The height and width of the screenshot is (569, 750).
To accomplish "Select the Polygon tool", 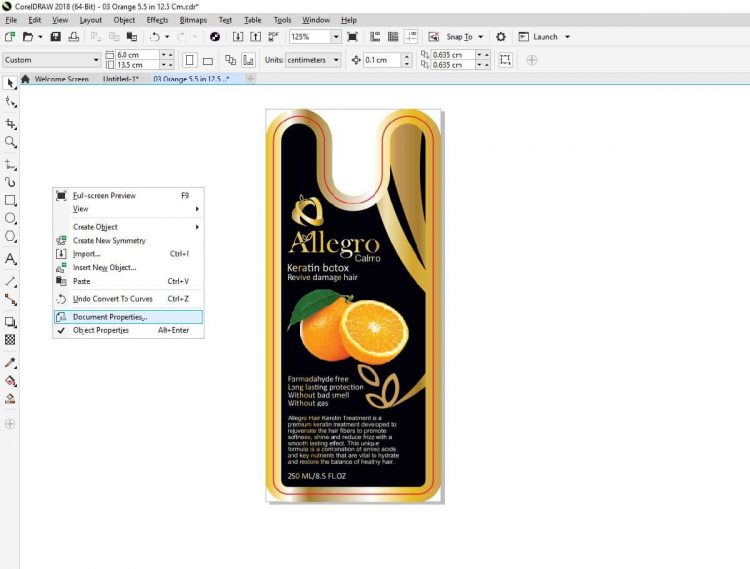I will 10,237.
